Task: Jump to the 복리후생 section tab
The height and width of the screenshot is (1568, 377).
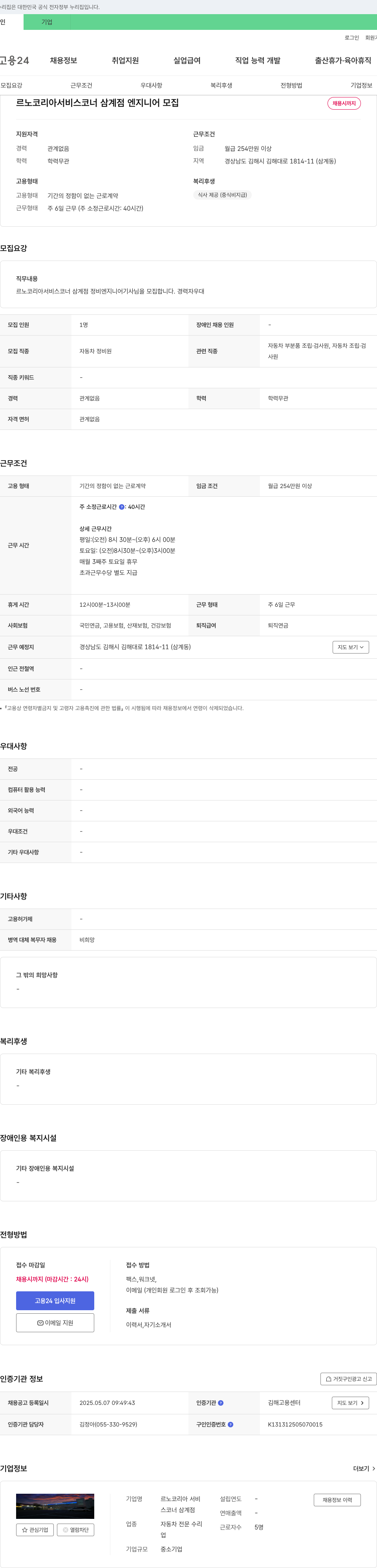Action: (221, 85)
